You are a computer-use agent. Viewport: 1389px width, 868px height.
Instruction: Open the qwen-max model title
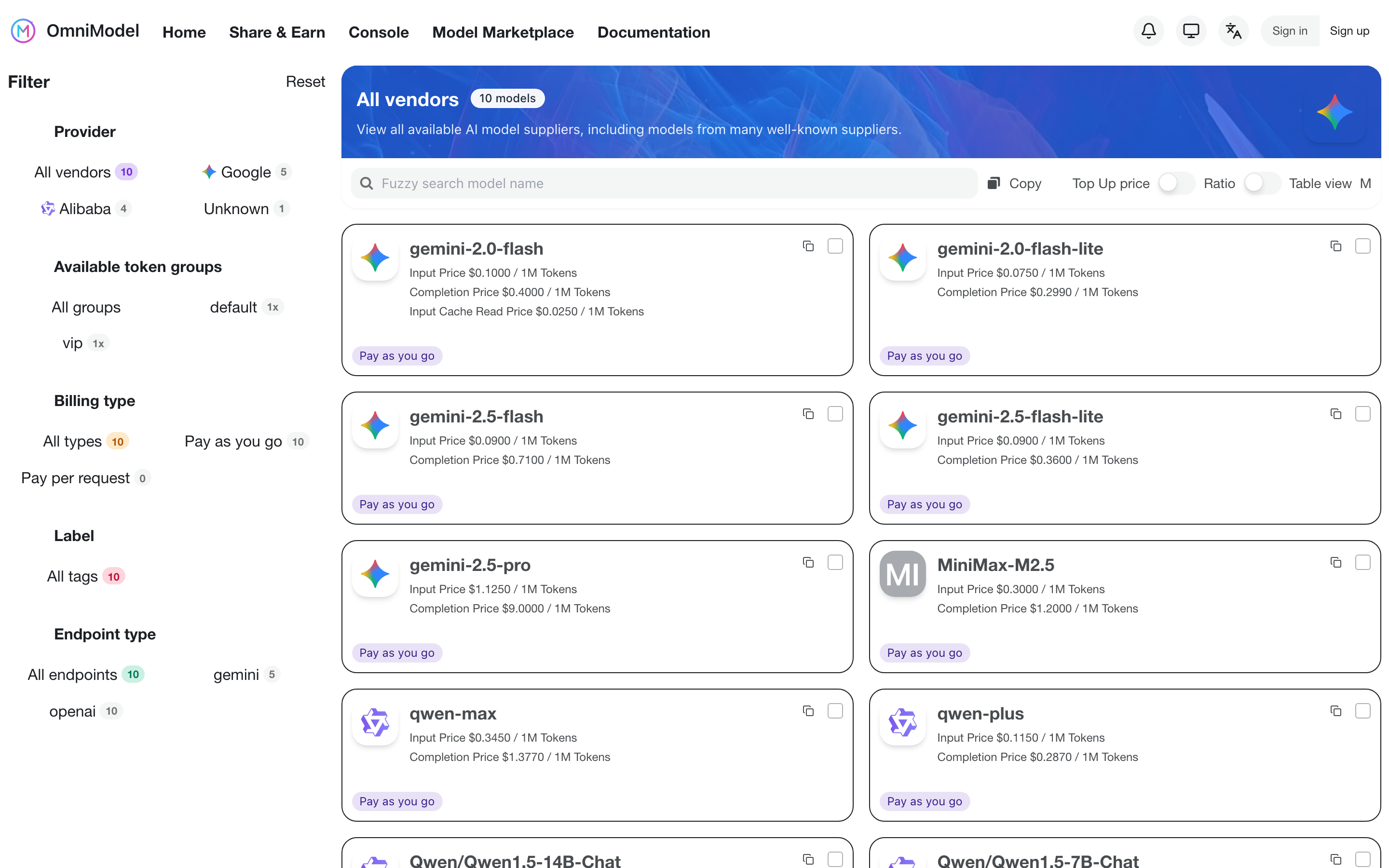click(453, 714)
